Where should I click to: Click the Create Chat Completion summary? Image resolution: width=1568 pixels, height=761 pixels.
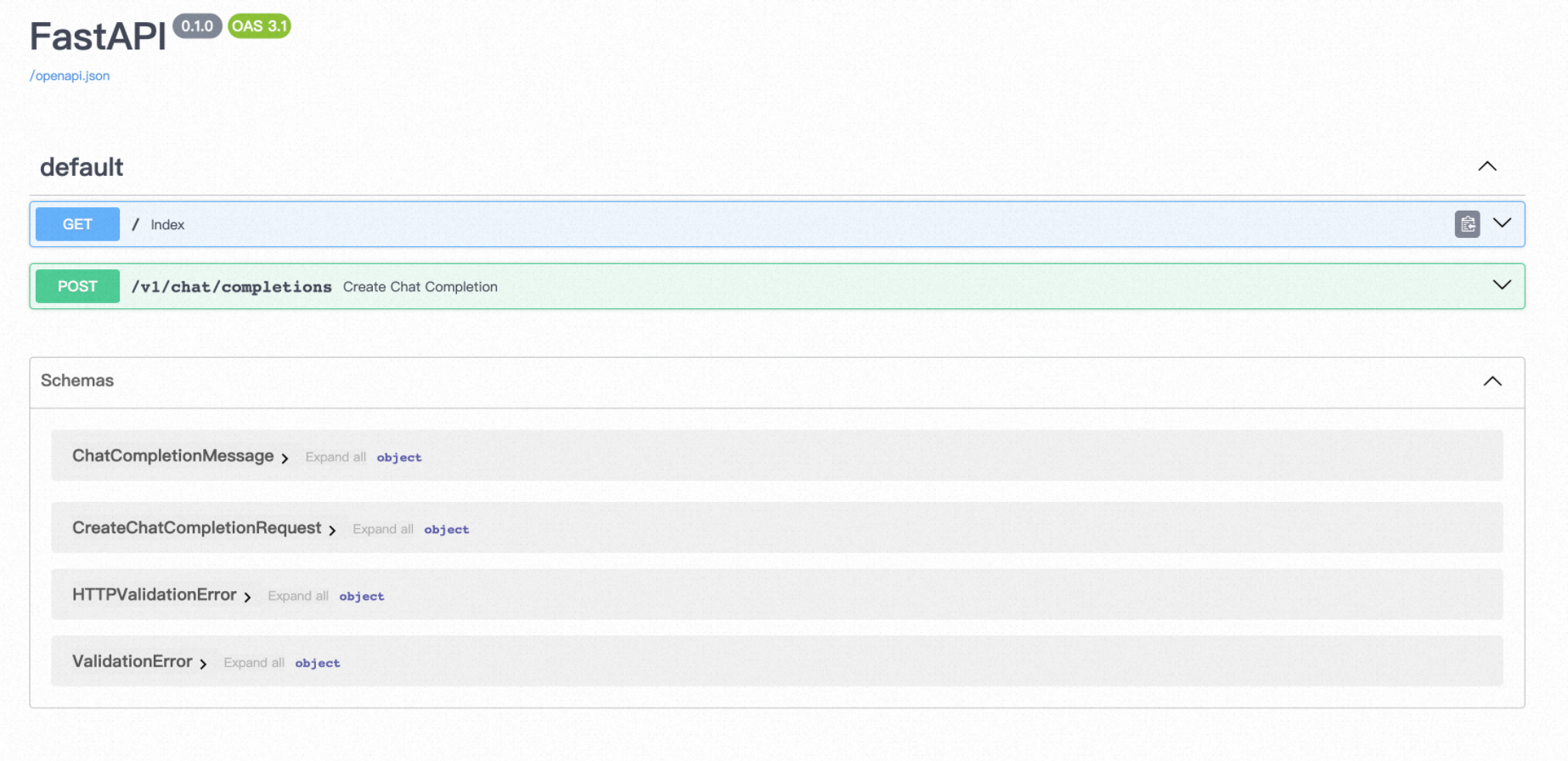(x=420, y=287)
